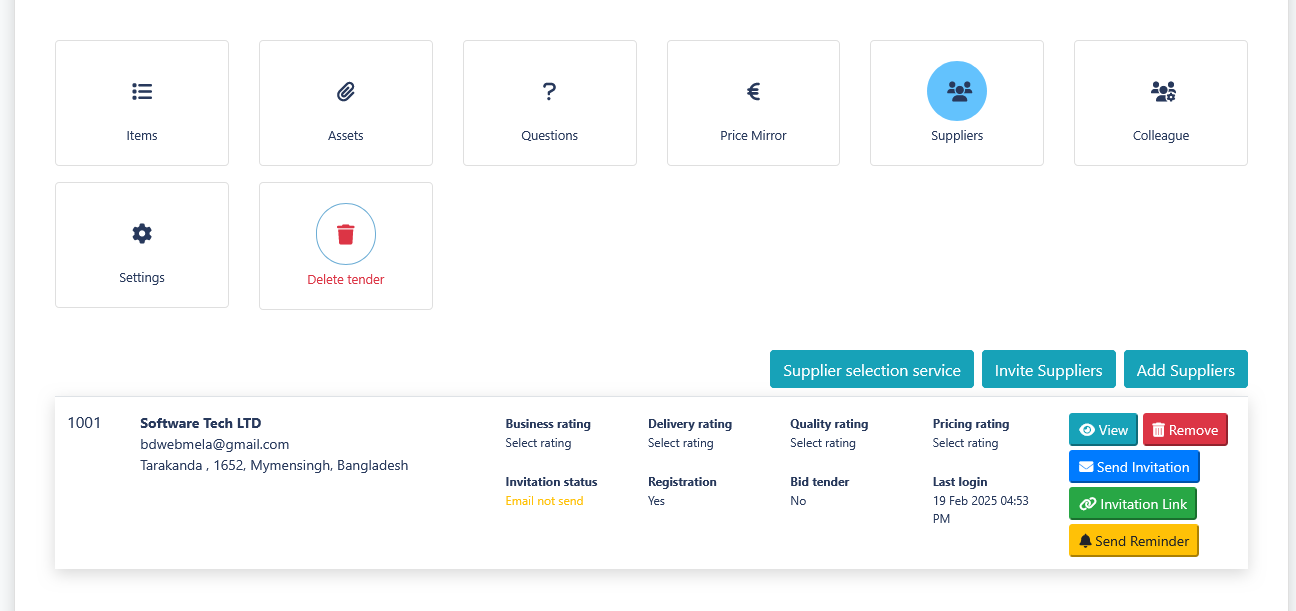The height and width of the screenshot is (611, 1296).
Task: Click the Add Suppliers button
Action: click(1186, 370)
